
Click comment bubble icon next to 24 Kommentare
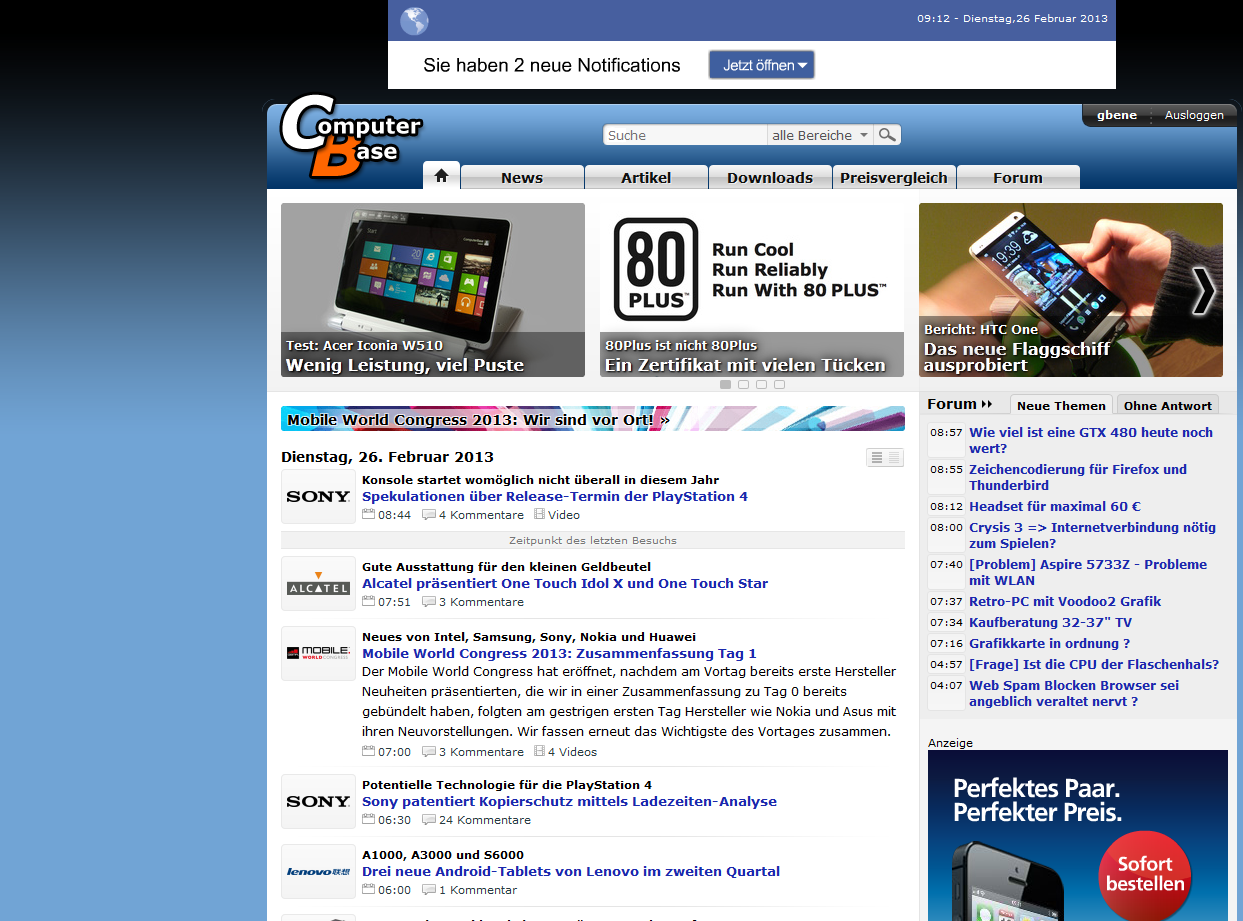click(x=429, y=820)
